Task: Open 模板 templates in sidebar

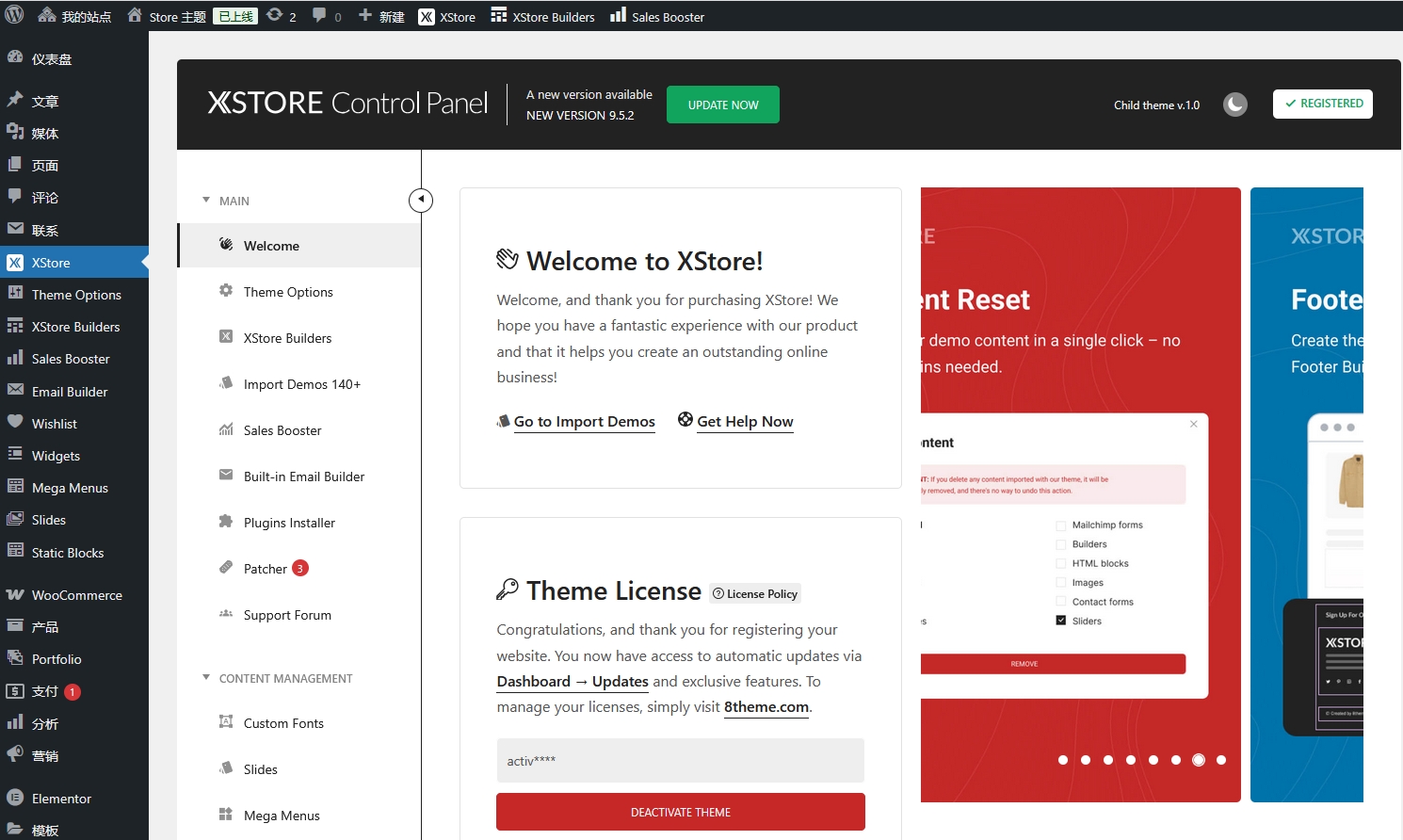Action: pyautogui.click(x=74, y=830)
